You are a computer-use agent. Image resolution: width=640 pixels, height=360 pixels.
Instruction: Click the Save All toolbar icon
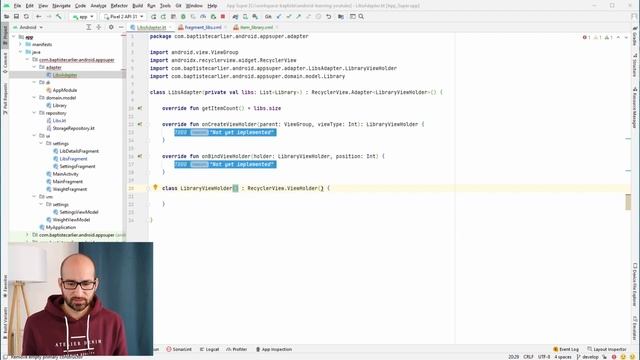(x=16, y=17)
